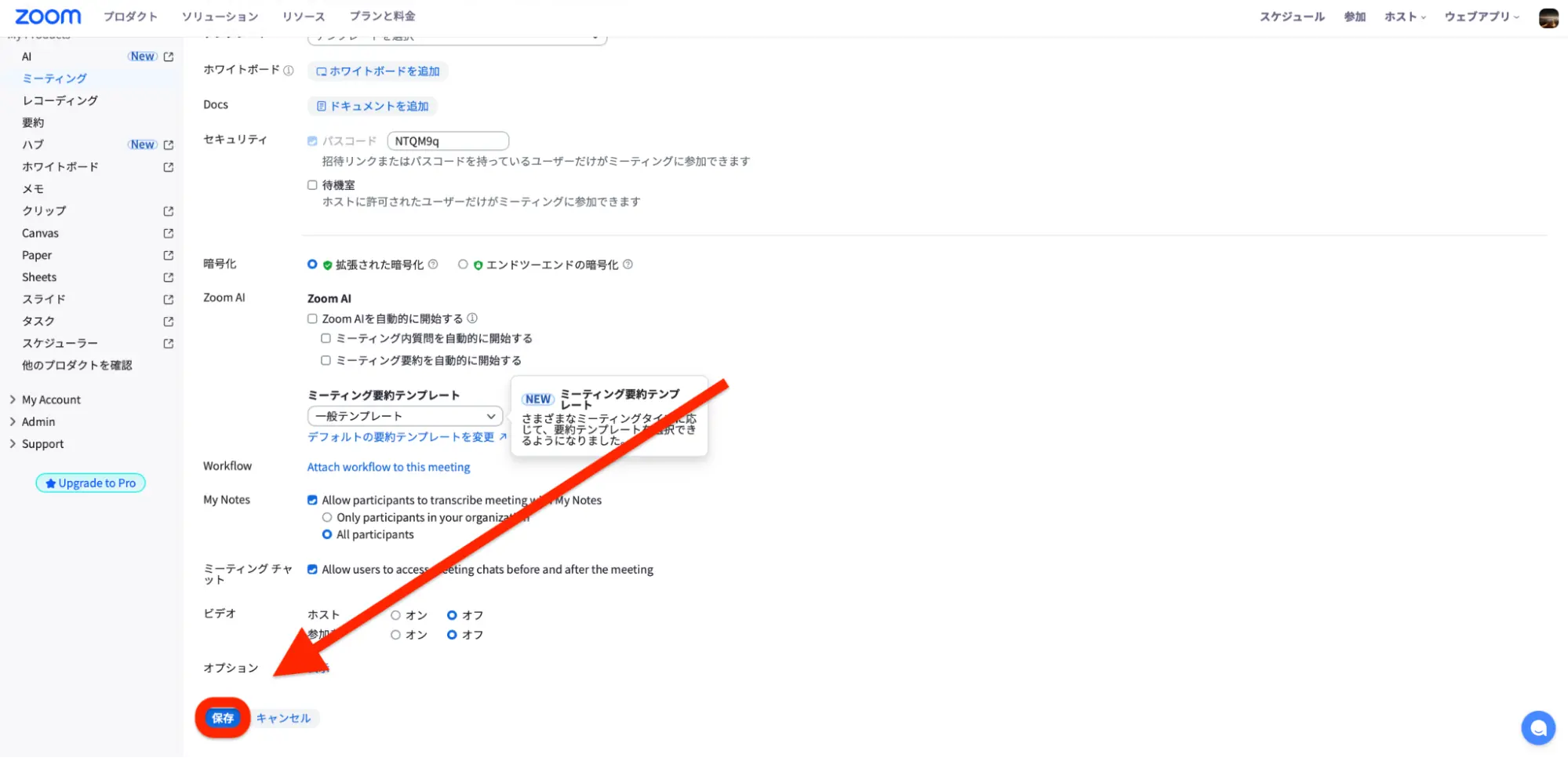
Task: Open external link icon next to タスク
Action: pos(168,321)
